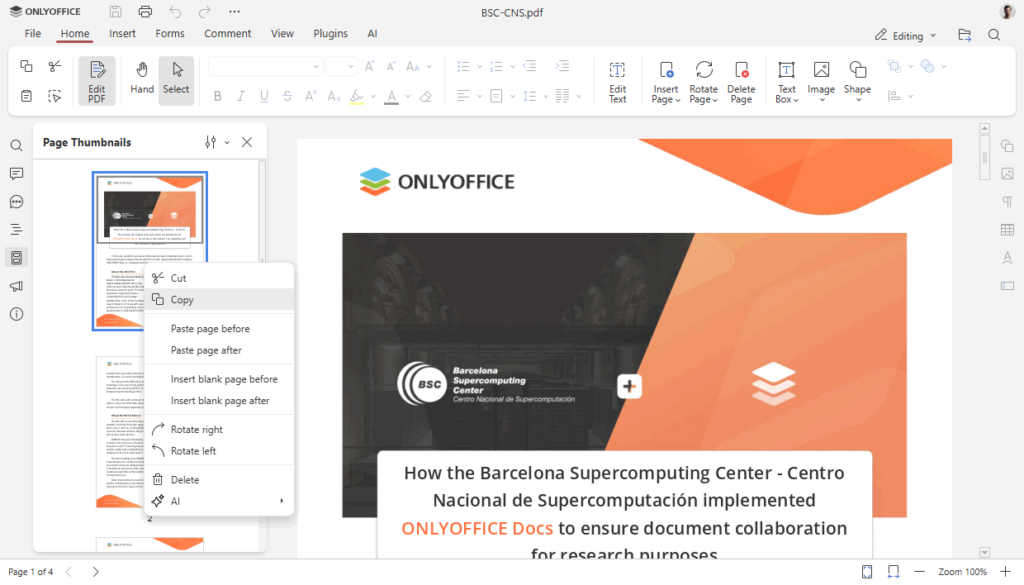Open the Chat panel
The height and width of the screenshot is (585, 1024).
click(16, 201)
